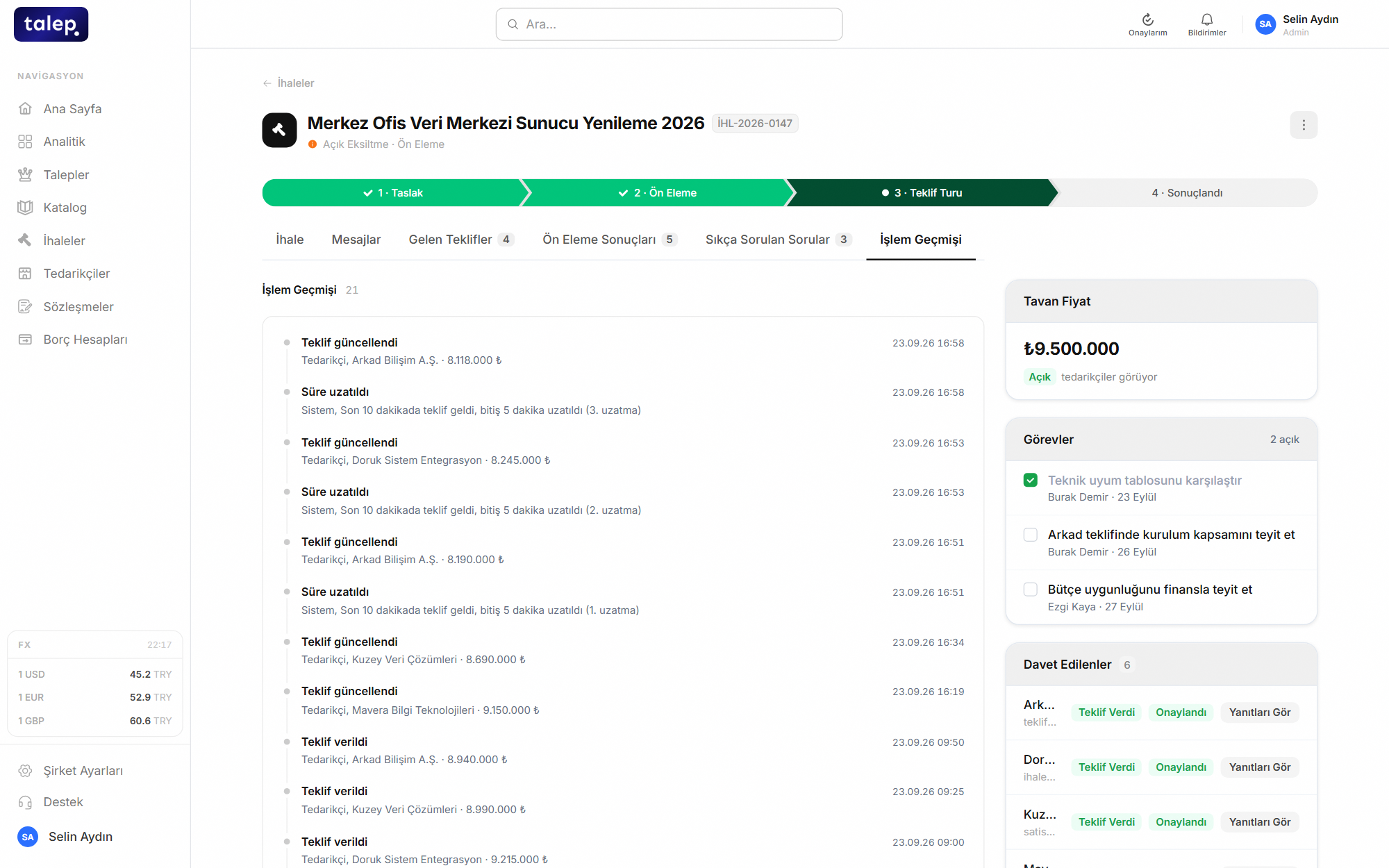Click the Destek headset icon
Screen dimensions: 1389x868
pos(25,802)
